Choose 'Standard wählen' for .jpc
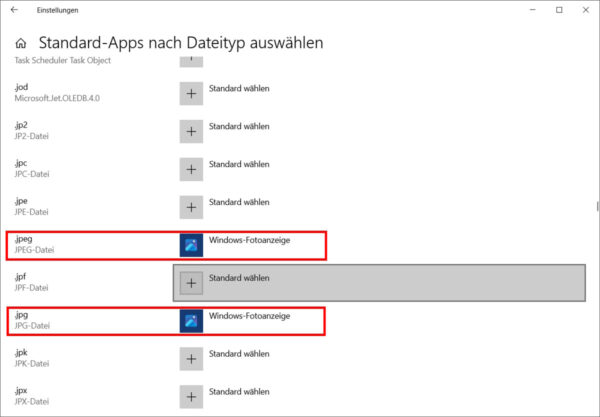This screenshot has width=600, height=417. pyautogui.click(x=239, y=164)
